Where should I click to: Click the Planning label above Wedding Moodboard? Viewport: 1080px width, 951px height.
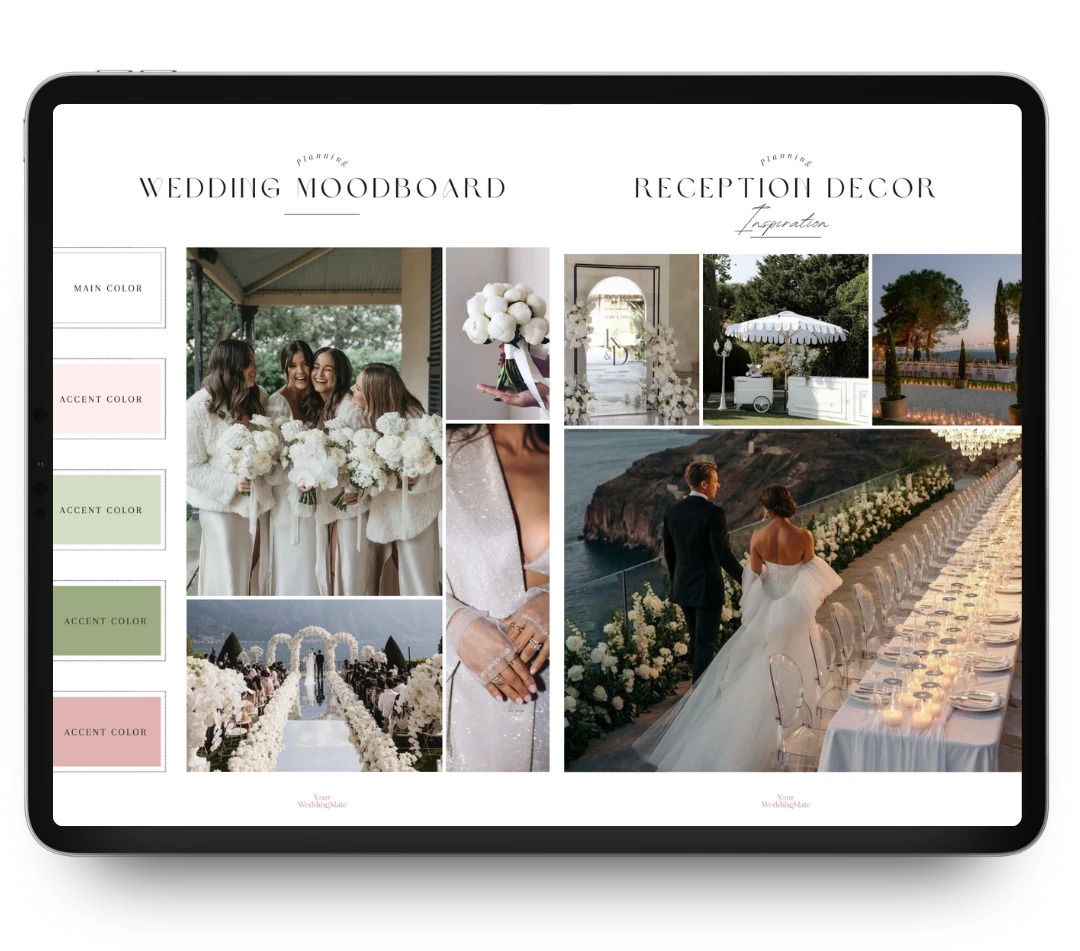322,161
